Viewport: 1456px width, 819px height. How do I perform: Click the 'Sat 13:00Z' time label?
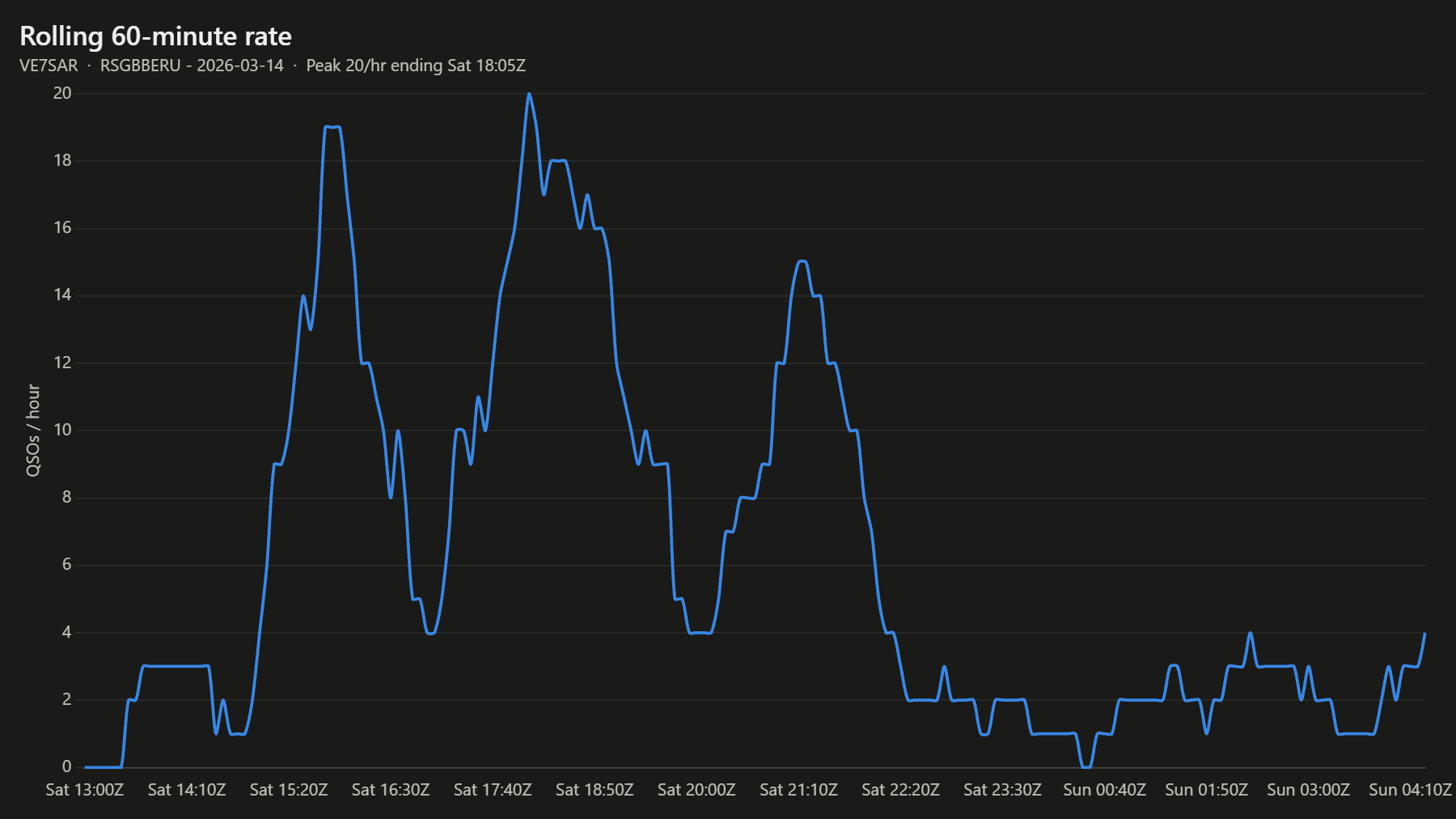pos(85,790)
